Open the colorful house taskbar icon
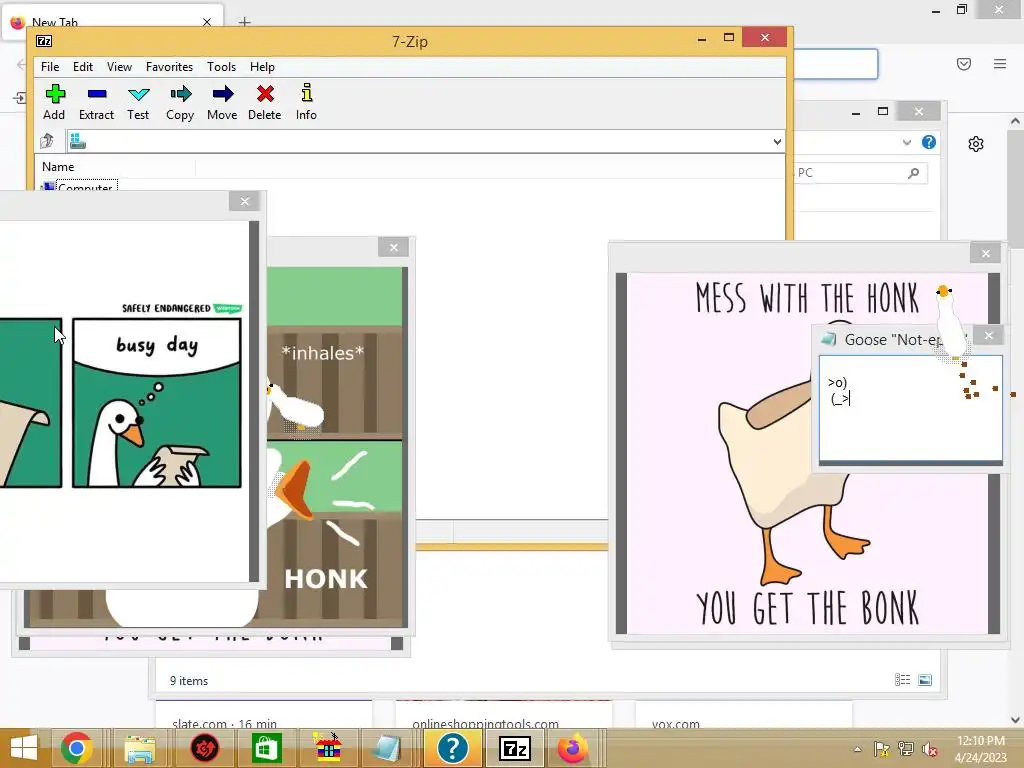 coord(328,748)
